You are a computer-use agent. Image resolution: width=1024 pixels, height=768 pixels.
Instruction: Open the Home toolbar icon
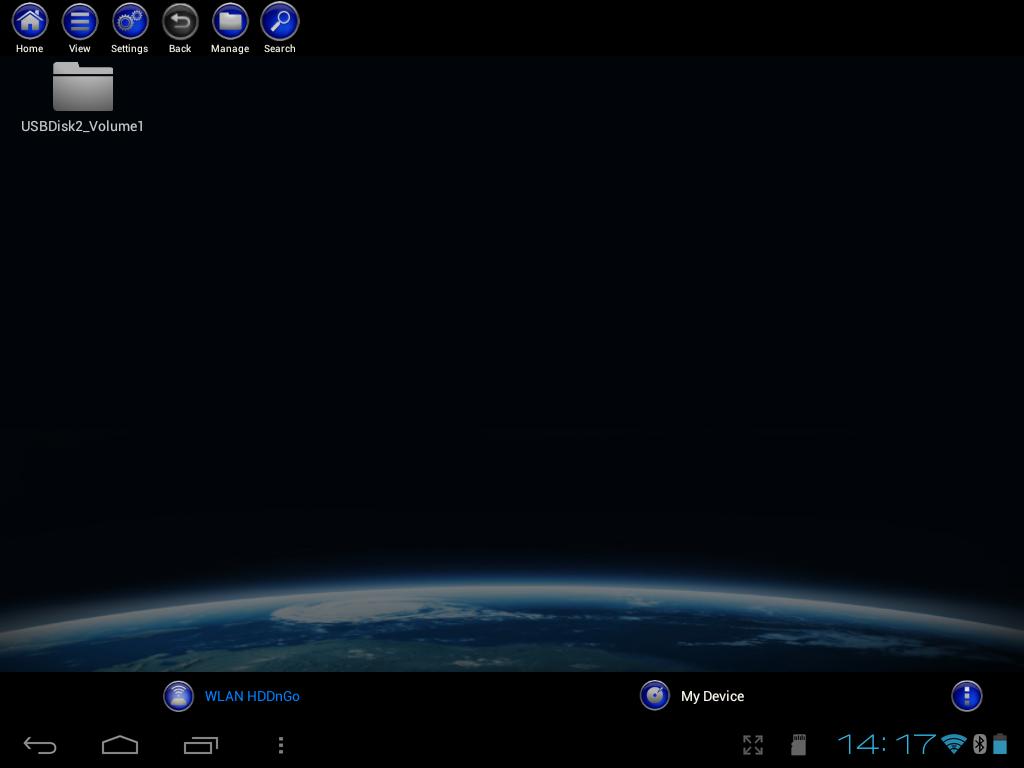tap(29, 20)
